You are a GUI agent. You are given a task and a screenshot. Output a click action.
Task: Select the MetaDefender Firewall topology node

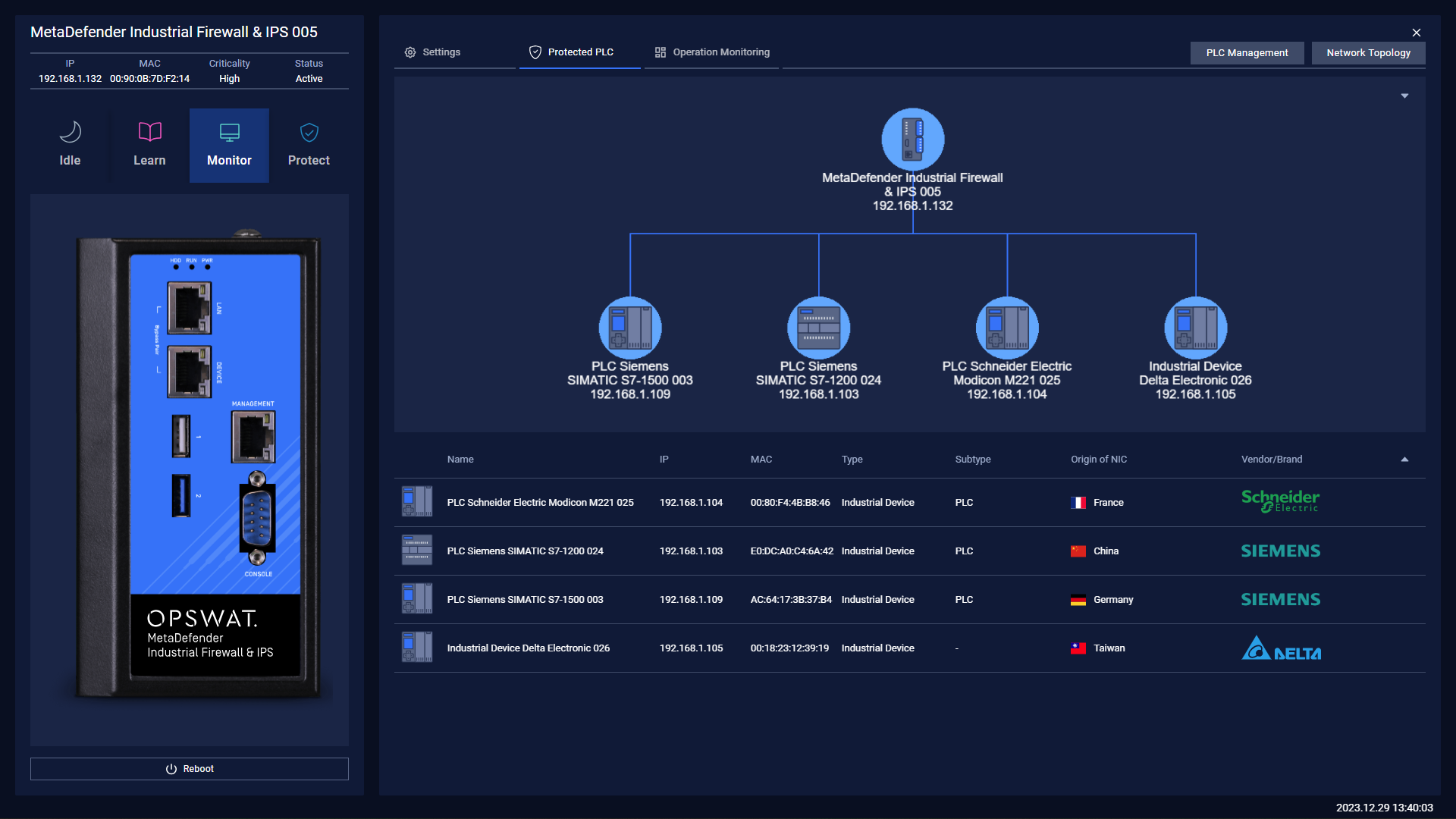click(x=912, y=140)
